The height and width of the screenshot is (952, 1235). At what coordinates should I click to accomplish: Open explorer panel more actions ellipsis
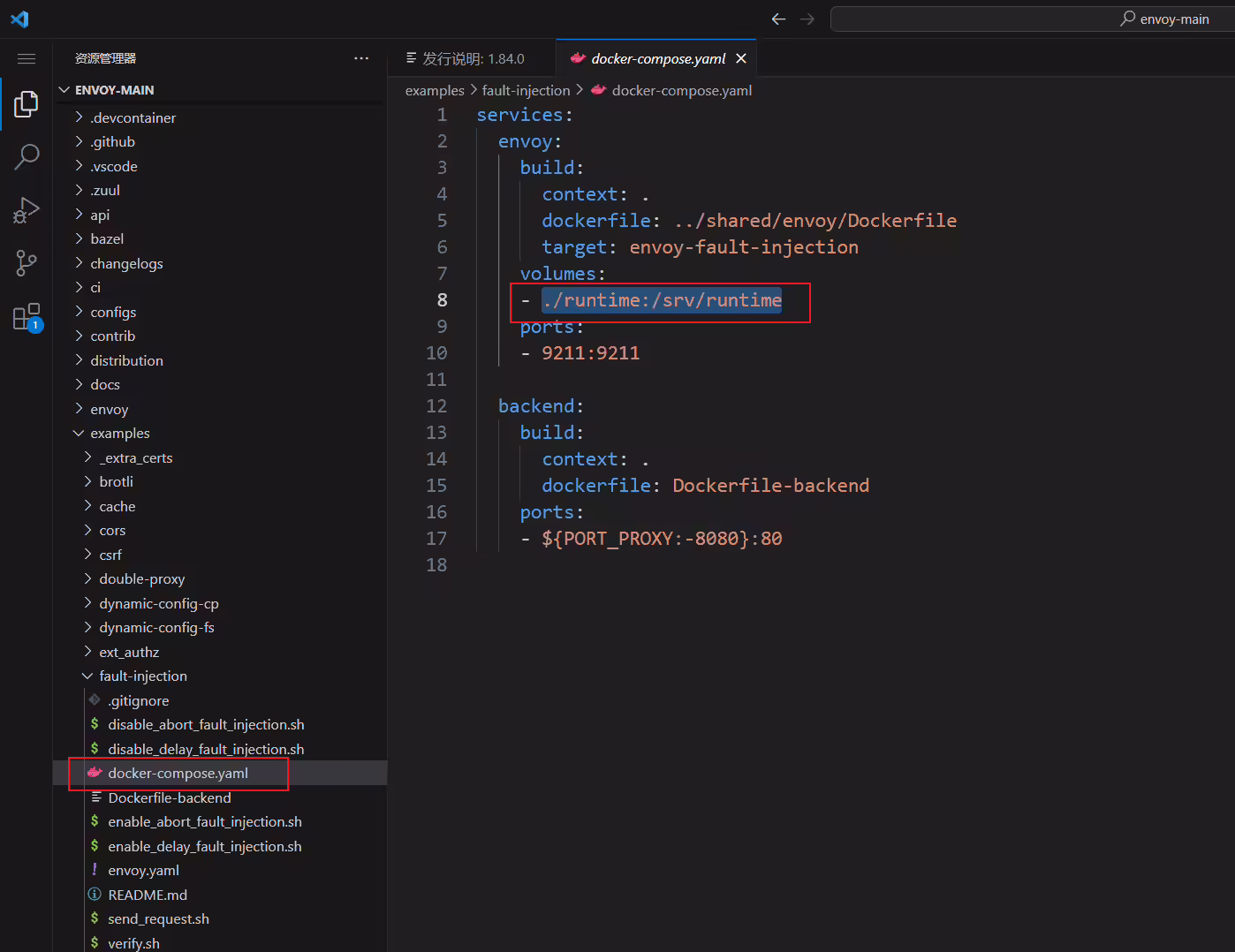pos(361,58)
